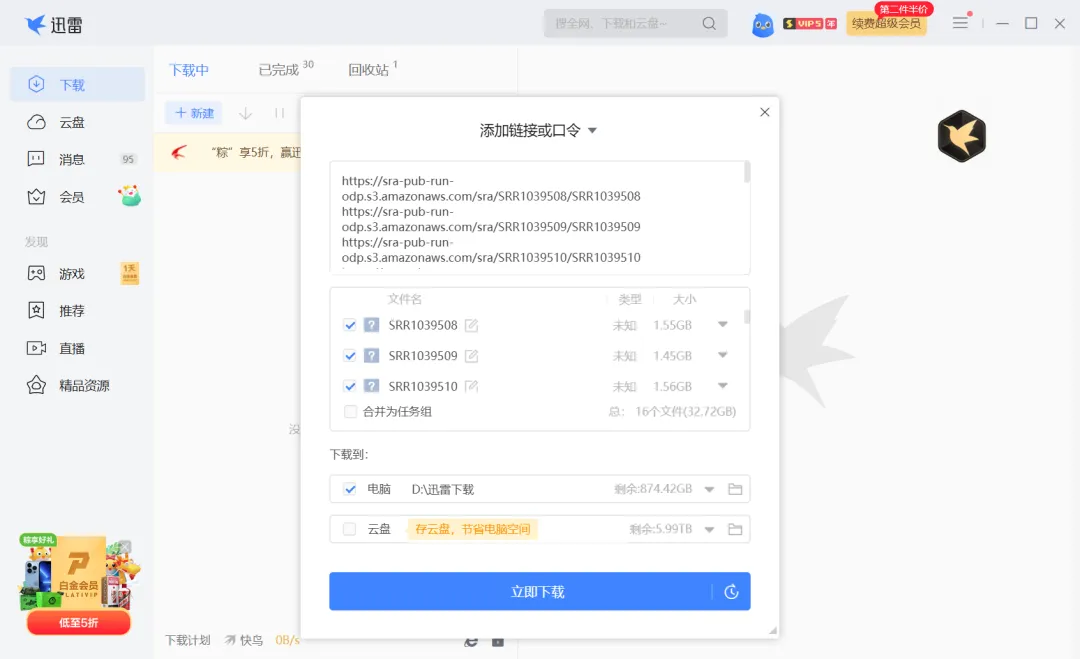Viewport: 1080px width, 659px height.
Task: Click the VIP5 membership badge
Action: [810, 23]
